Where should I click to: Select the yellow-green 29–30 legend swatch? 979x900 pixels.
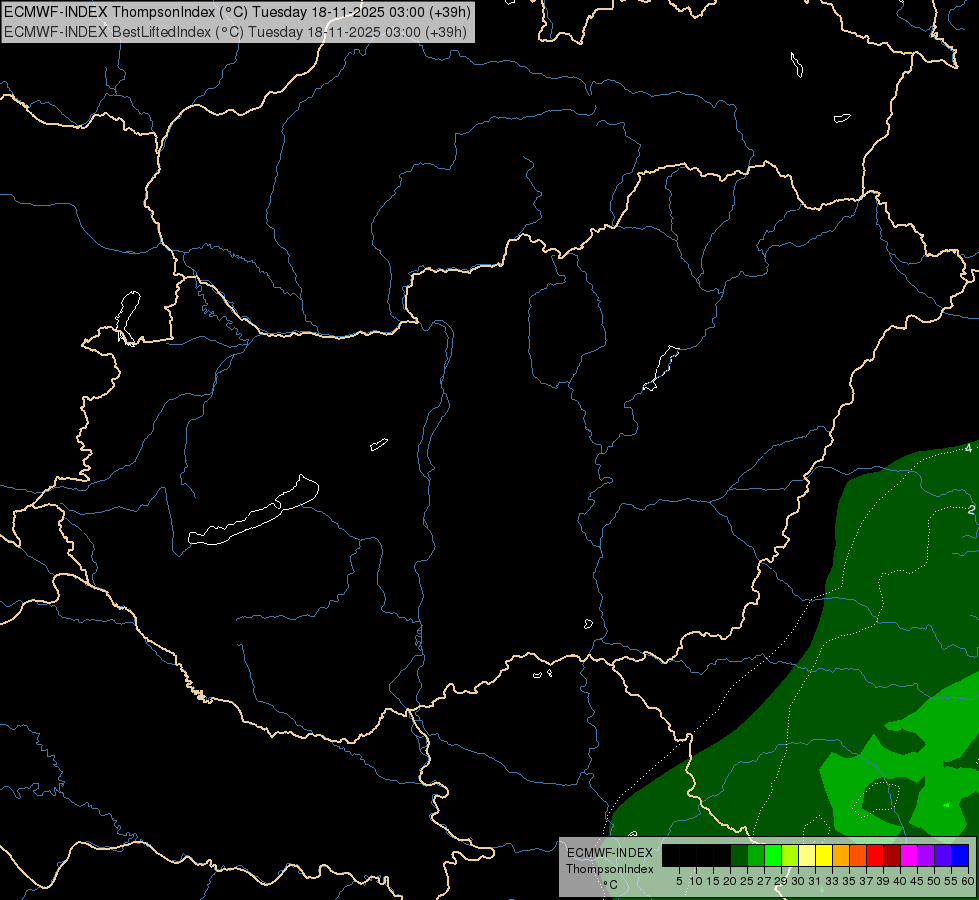click(790, 855)
